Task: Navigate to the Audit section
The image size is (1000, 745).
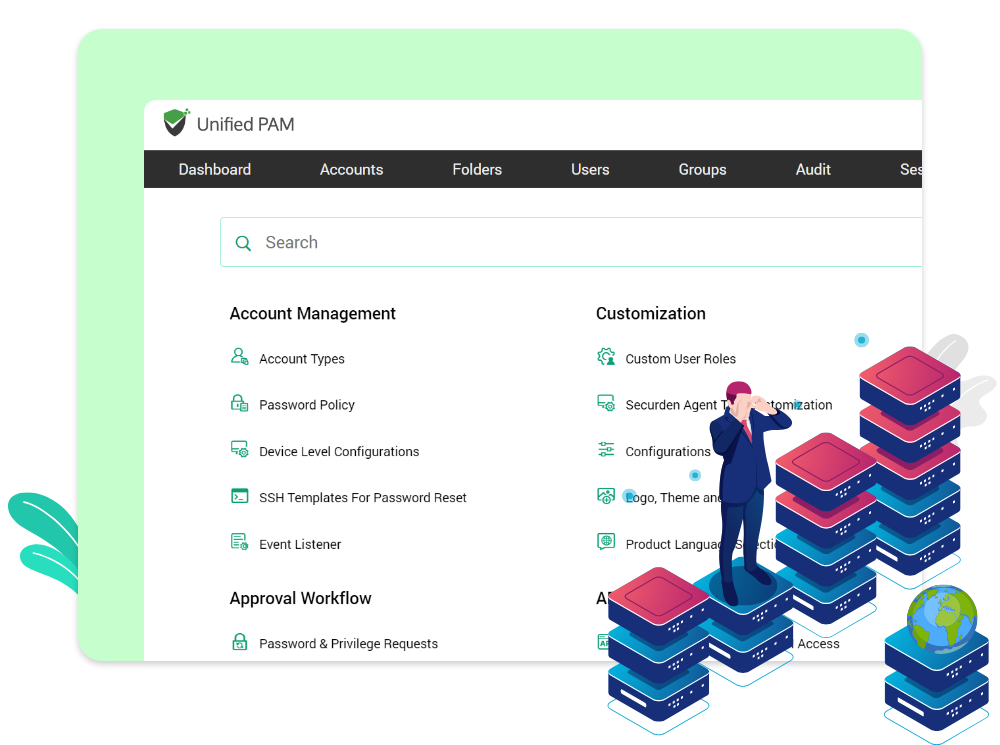Action: click(812, 169)
